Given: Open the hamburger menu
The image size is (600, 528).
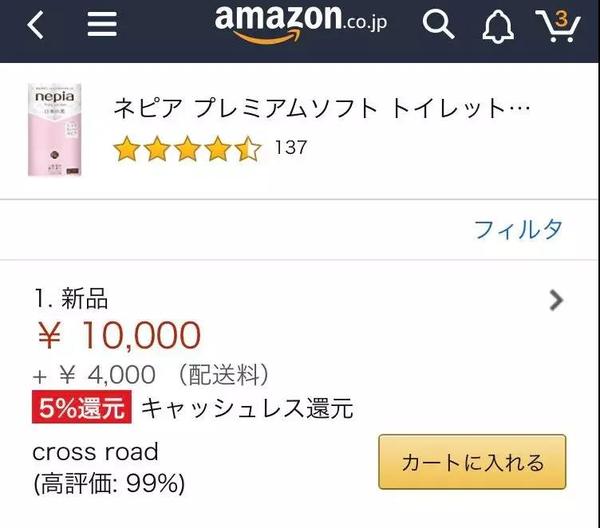Looking at the screenshot, I should (x=101, y=25).
